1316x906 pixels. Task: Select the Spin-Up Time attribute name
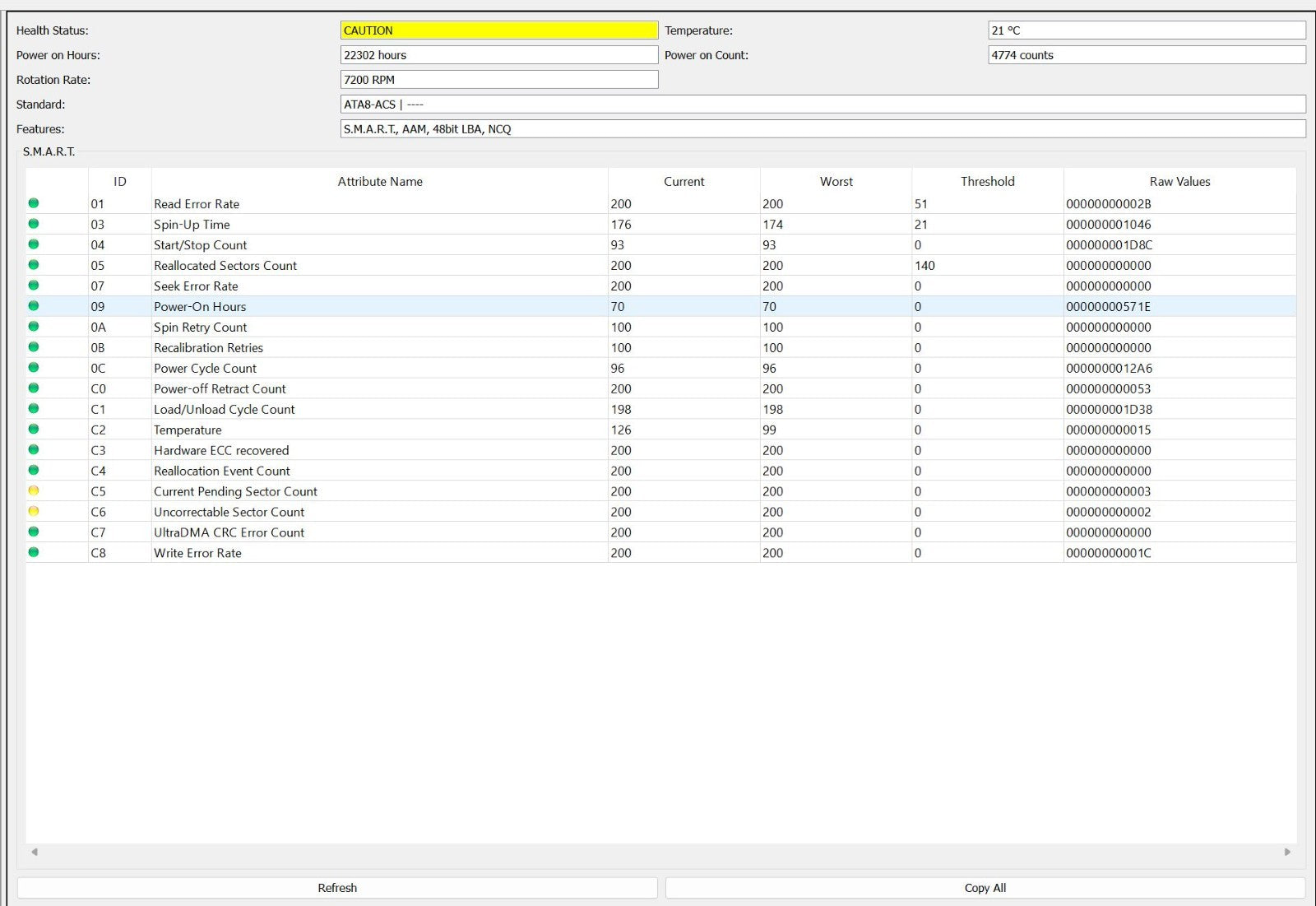192,225
